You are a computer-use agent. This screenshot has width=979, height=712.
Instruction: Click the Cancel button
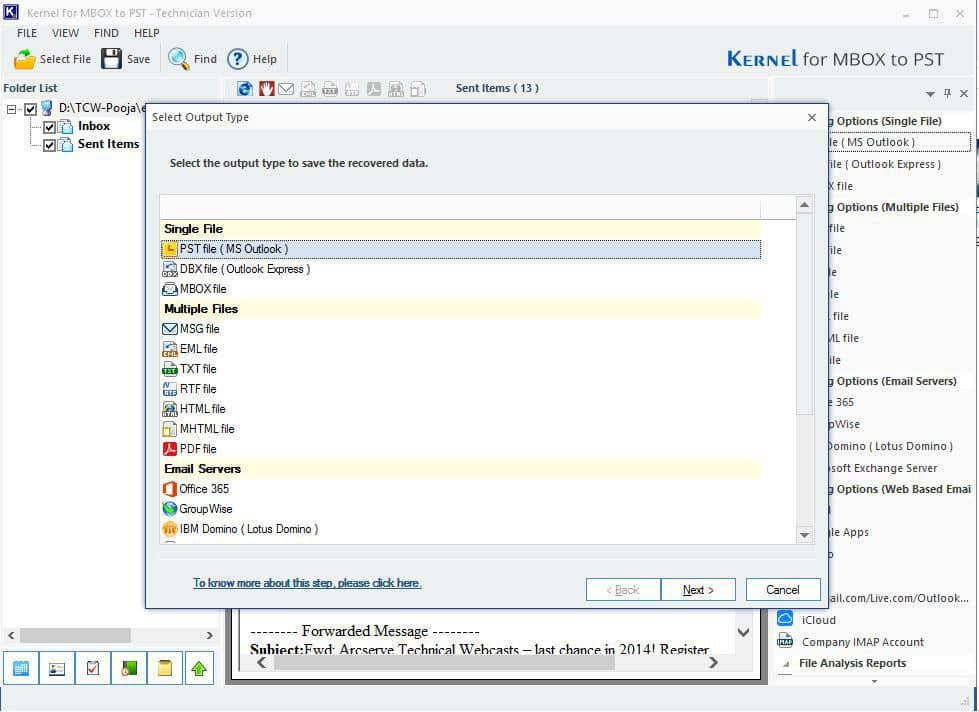pyautogui.click(x=783, y=590)
